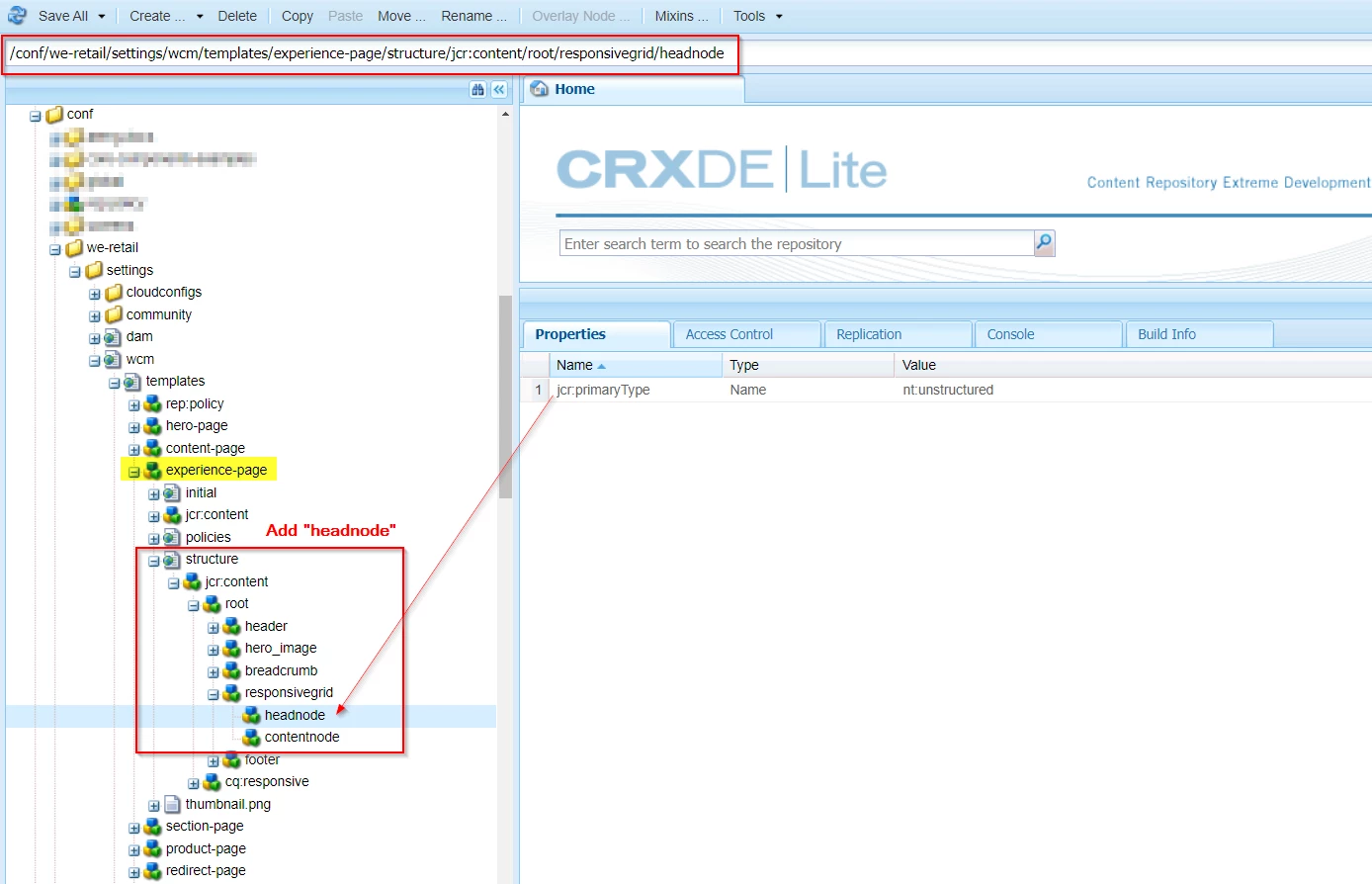Click the conf folder icon
The height and width of the screenshot is (884, 1372).
(x=54, y=115)
